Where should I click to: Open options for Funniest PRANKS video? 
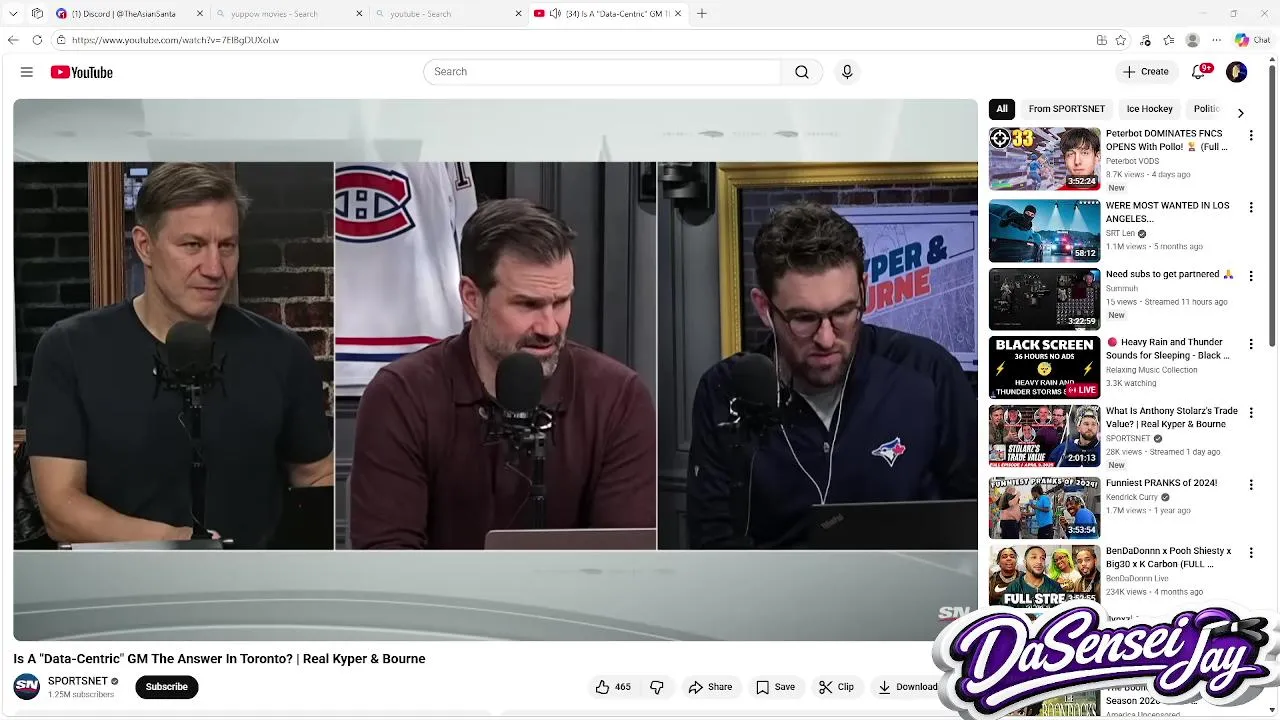(x=1250, y=484)
